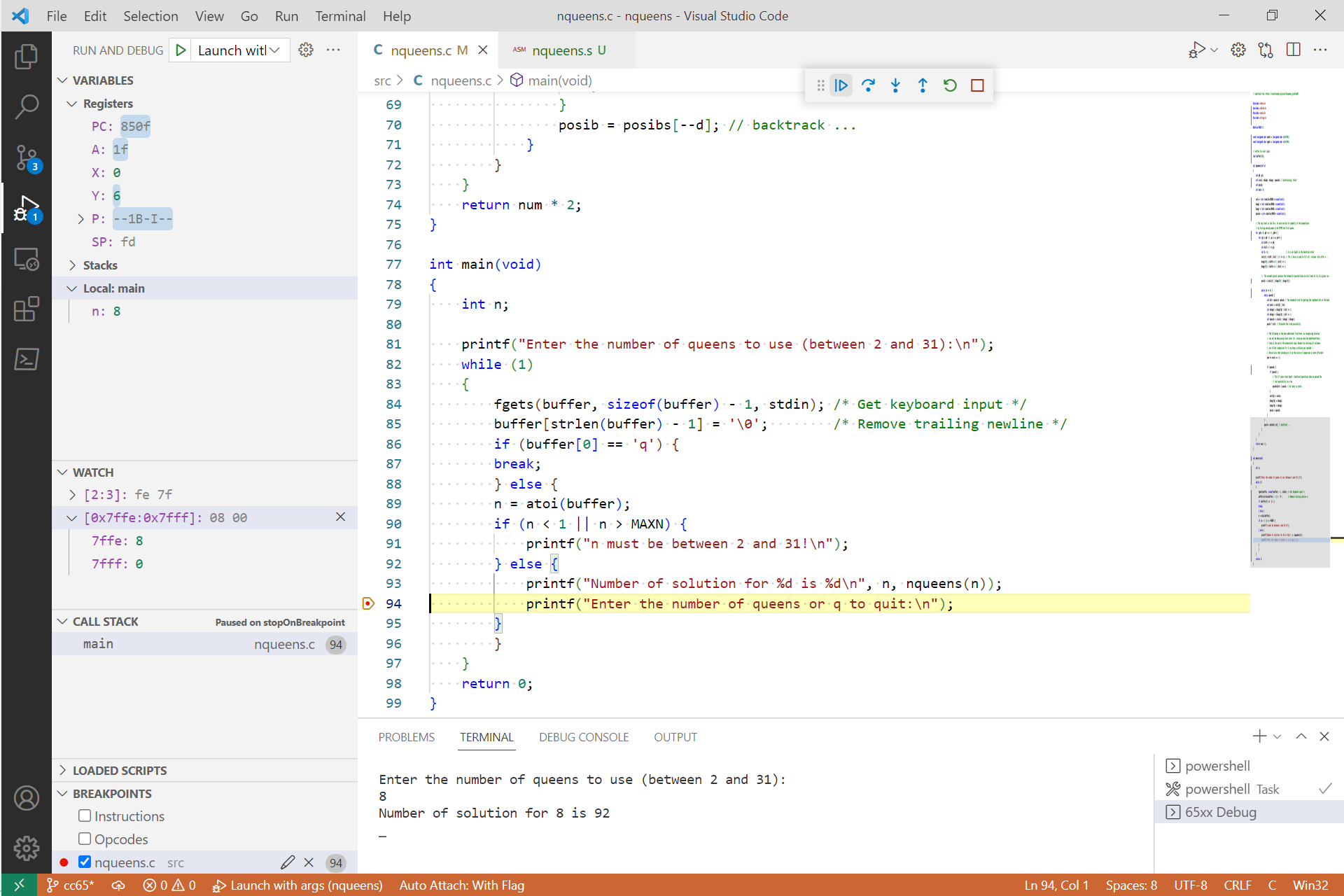The height and width of the screenshot is (896, 1344).
Task: Click Continue in debug toolbar
Action: 841,85
